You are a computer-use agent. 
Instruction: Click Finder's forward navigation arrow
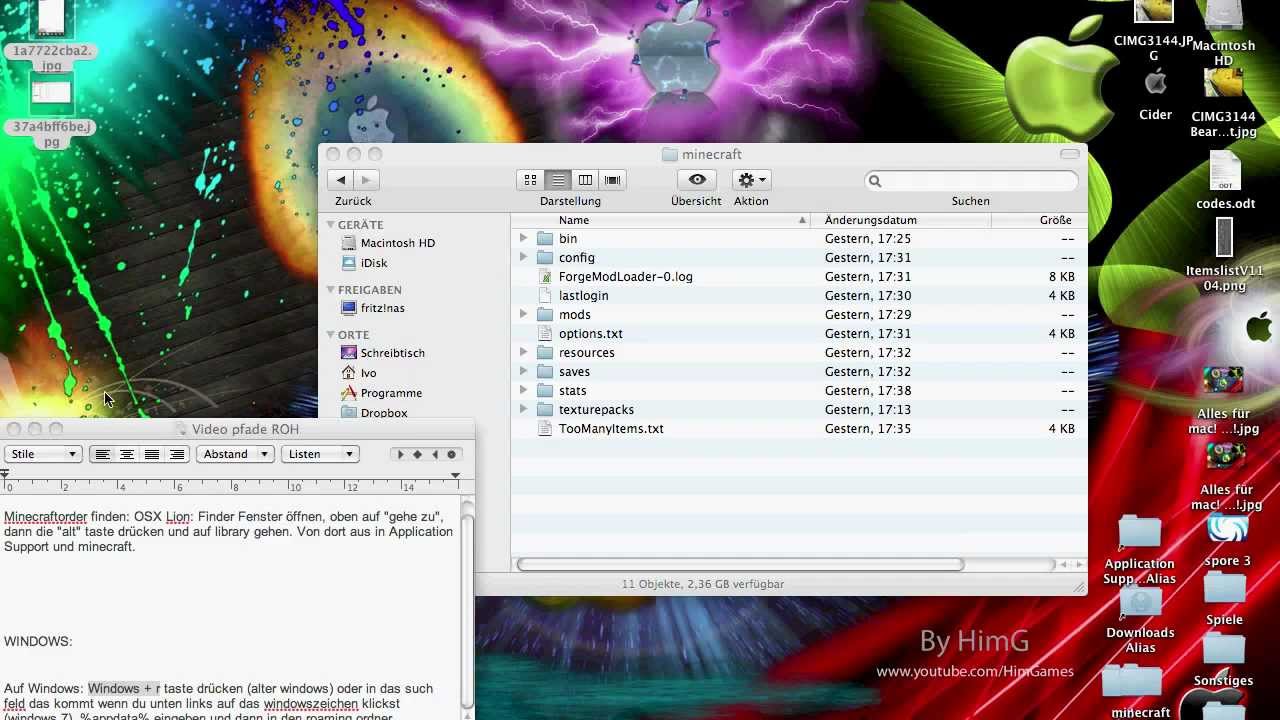point(366,180)
